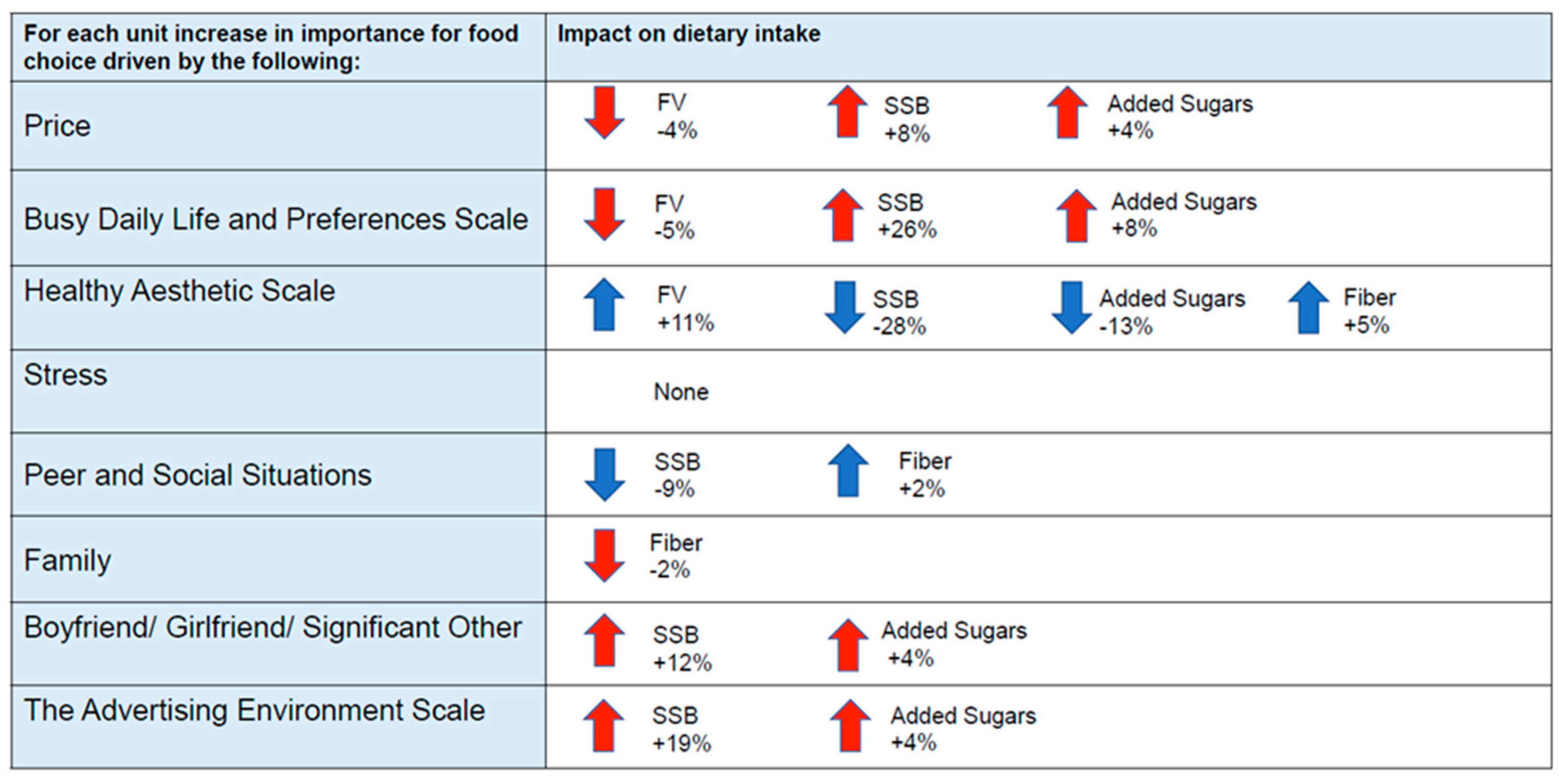Select the red up arrow beside SSB +19%
1568x782 pixels.
[604, 725]
